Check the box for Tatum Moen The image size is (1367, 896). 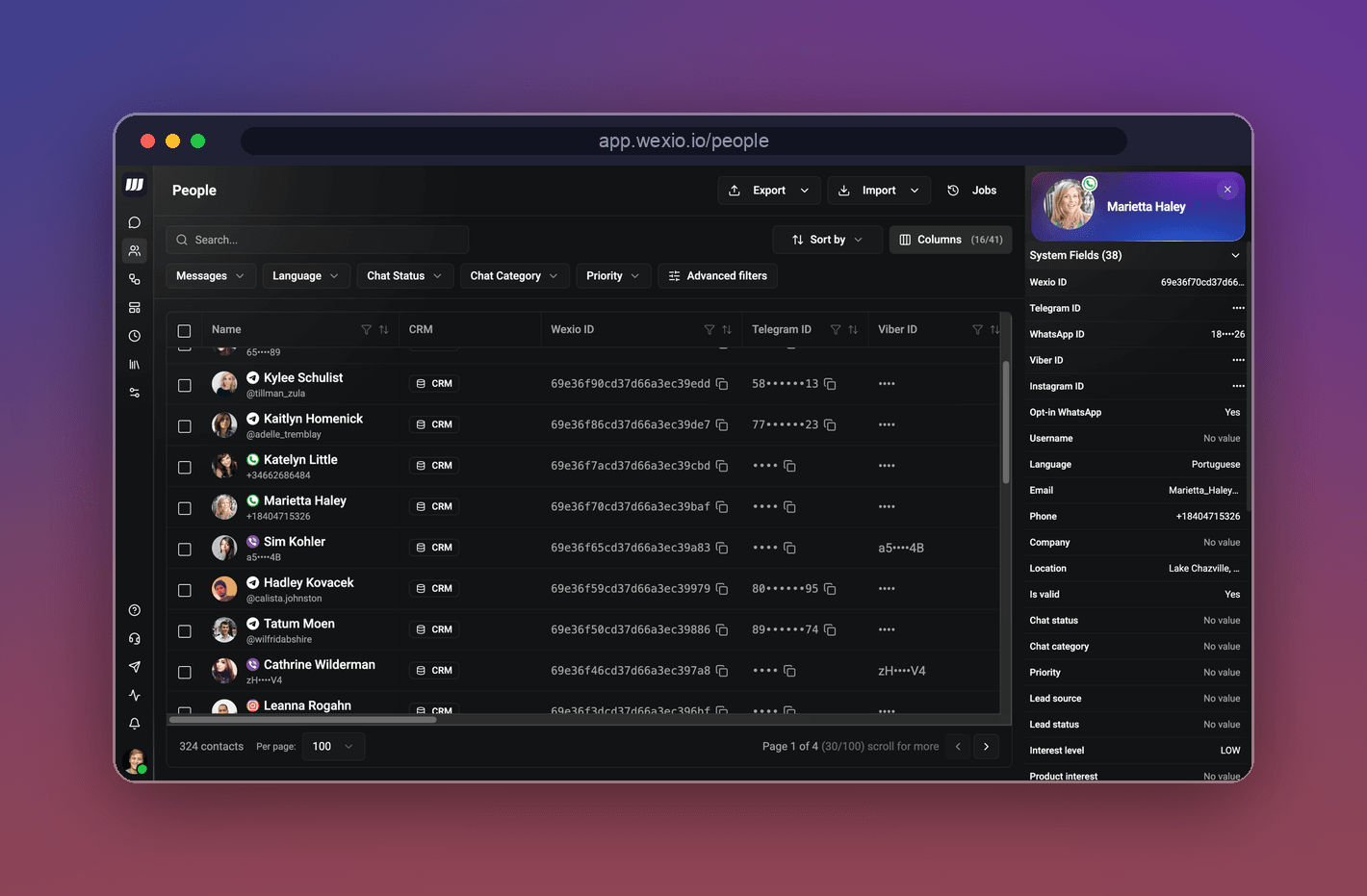pyautogui.click(x=185, y=631)
